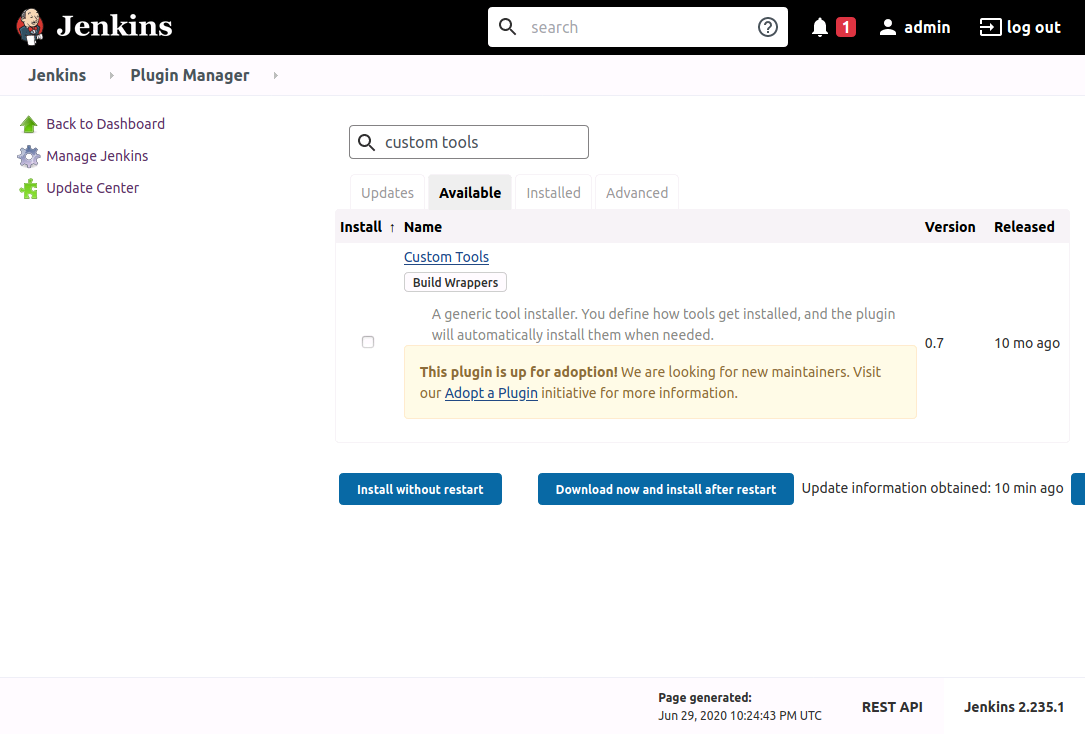The height and width of the screenshot is (734, 1085).
Task: Switch to the Updates tab
Action: coord(387,193)
